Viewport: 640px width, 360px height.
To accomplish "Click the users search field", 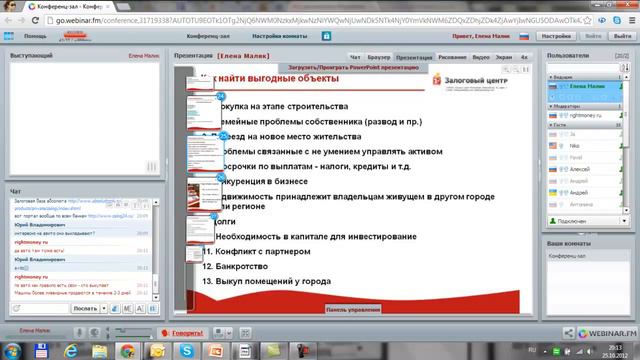I will [583, 67].
